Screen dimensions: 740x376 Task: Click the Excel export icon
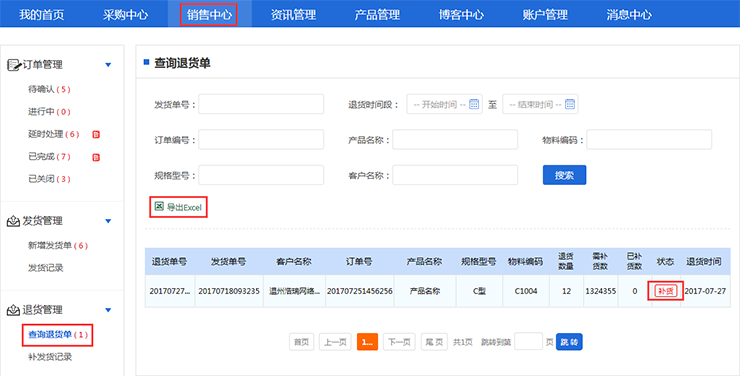click(160, 207)
